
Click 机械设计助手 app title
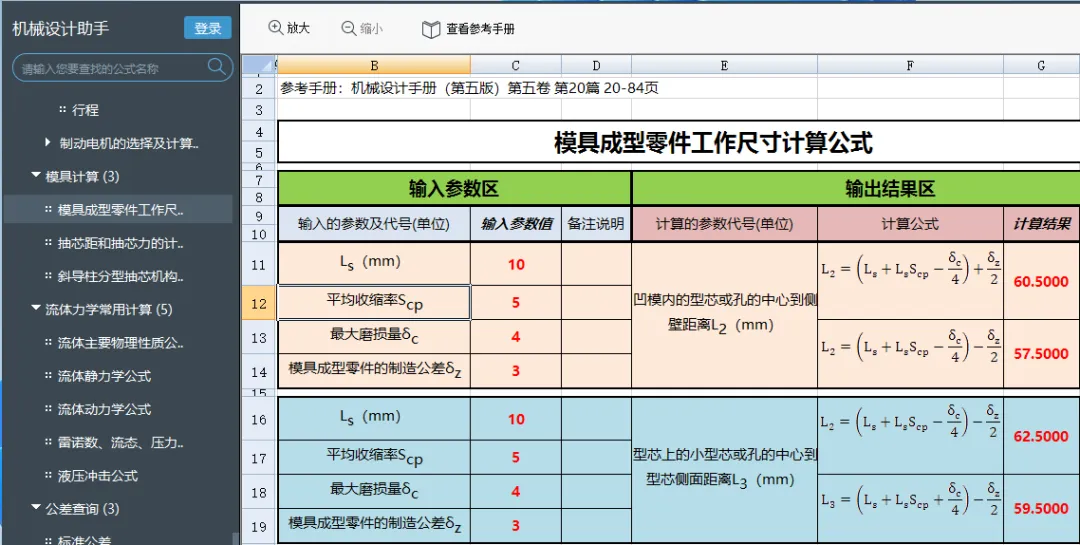point(61,28)
